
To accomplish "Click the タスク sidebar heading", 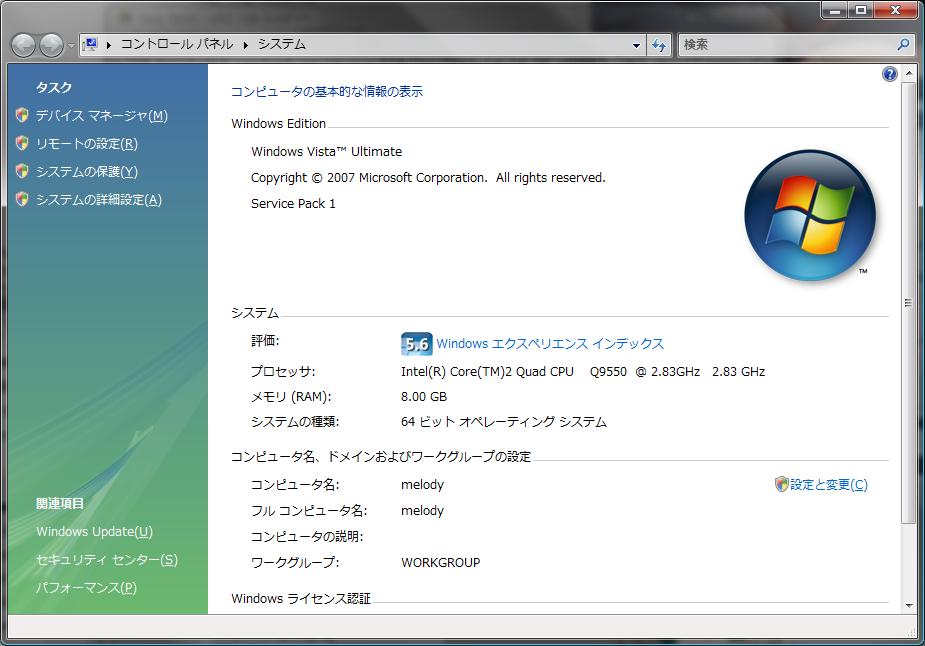I will (x=54, y=87).
